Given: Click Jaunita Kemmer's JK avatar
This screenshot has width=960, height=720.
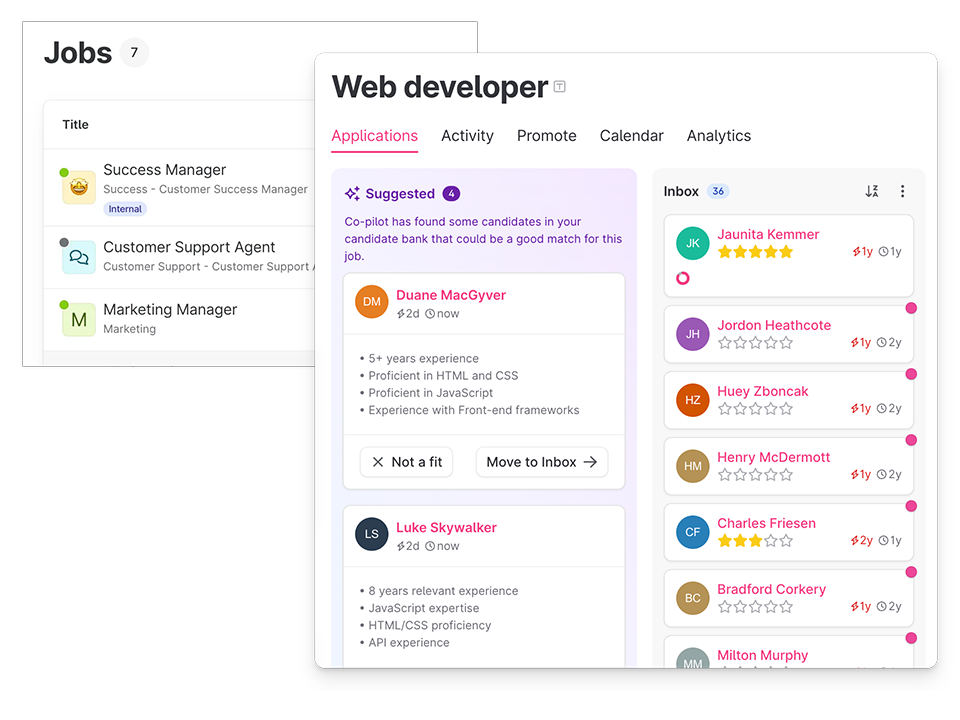Looking at the screenshot, I should pos(693,243).
